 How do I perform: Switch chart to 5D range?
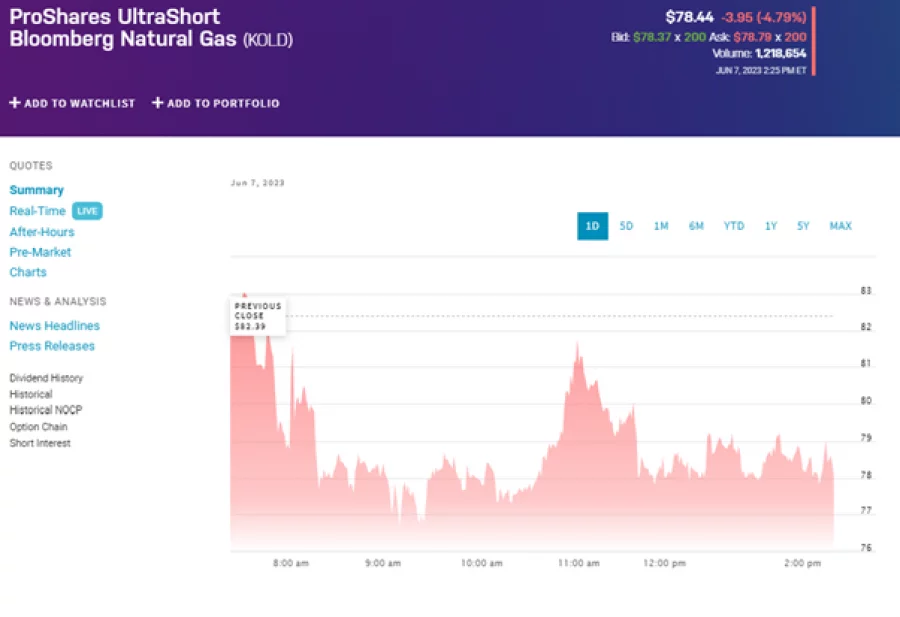626,226
